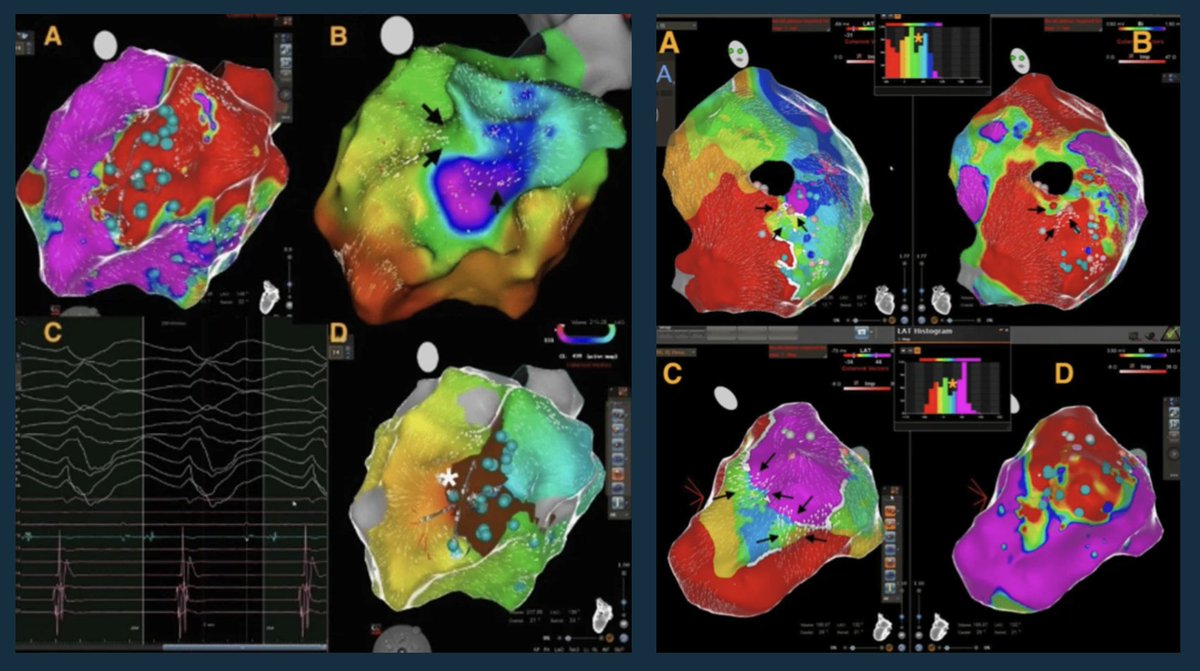Click the heart orientation icon in left figure panel A
Screen dimensions: 1200x671
pyautogui.click(x=270, y=296)
